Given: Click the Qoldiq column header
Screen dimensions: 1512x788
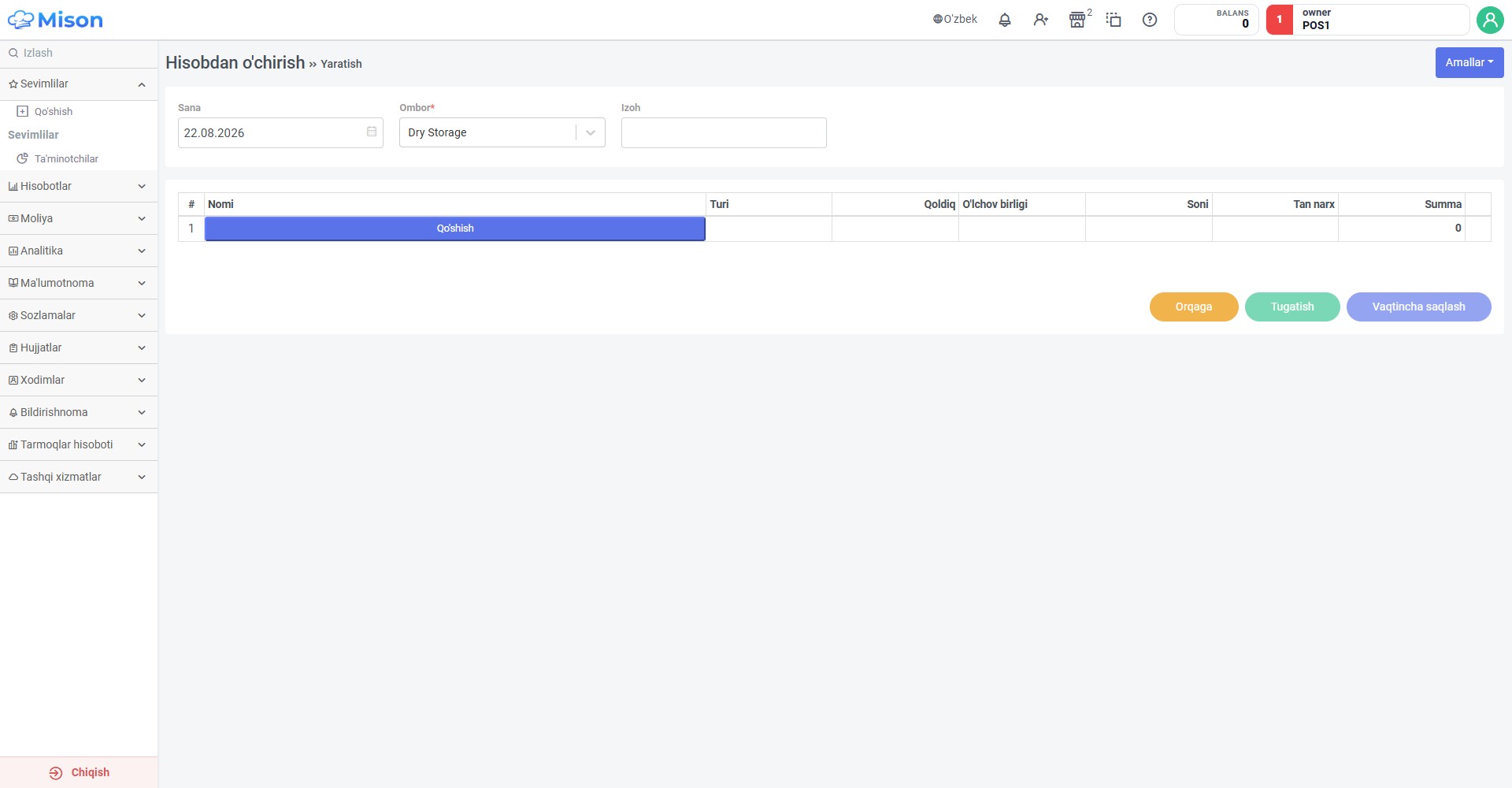Looking at the screenshot, I should pos(895,205).
